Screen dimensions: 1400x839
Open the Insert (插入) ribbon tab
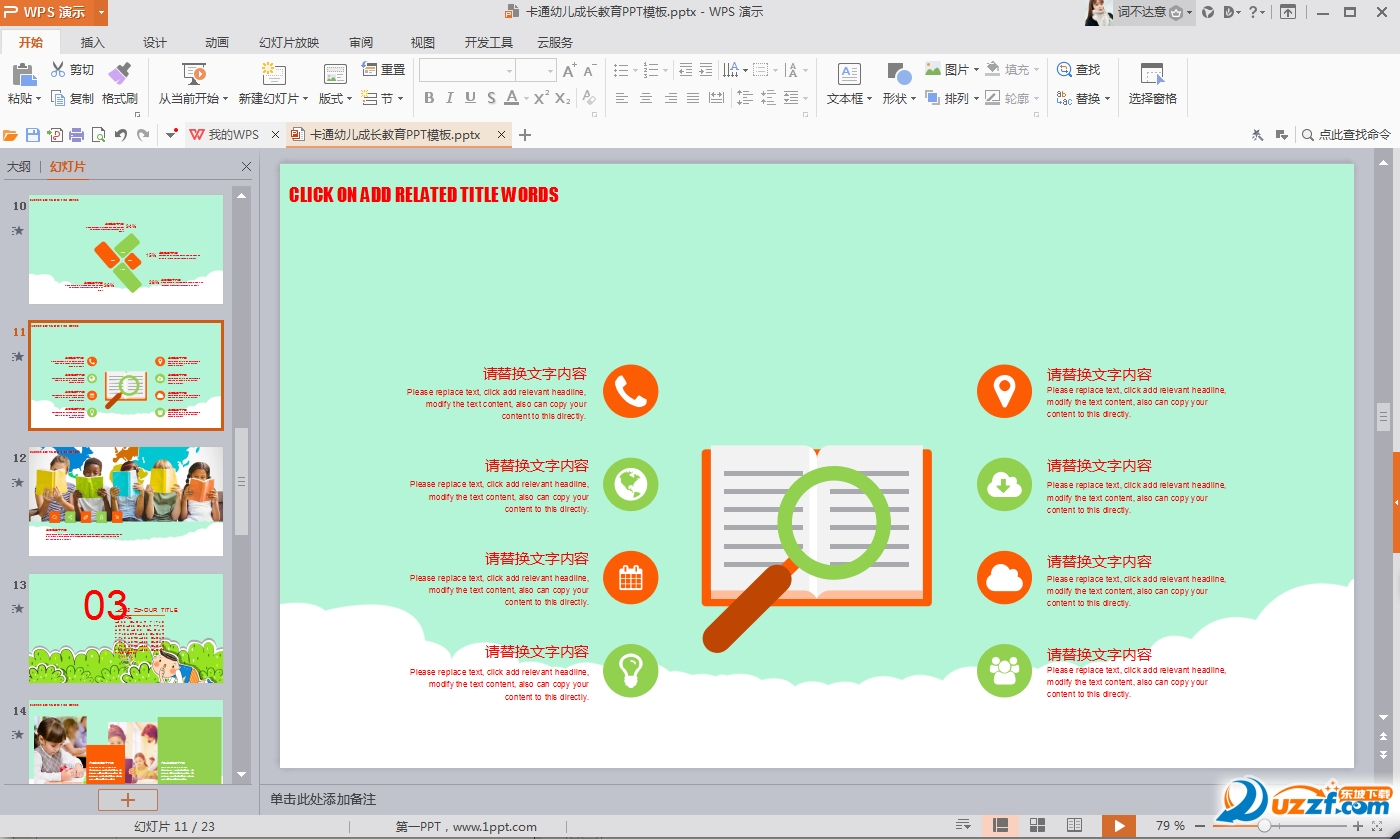pyautogui.click(x=93, y=43)
